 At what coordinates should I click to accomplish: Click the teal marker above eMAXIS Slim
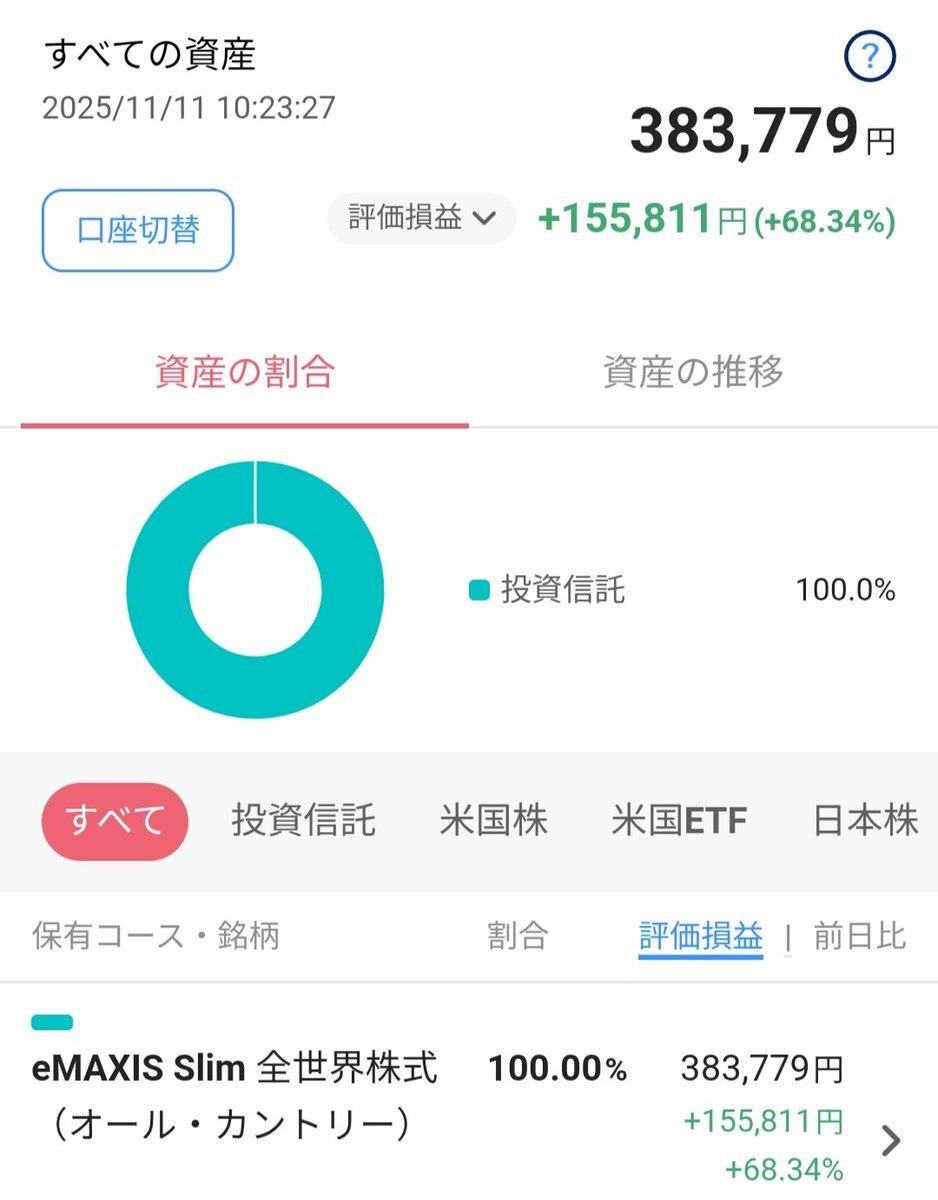click(52, 1022)
